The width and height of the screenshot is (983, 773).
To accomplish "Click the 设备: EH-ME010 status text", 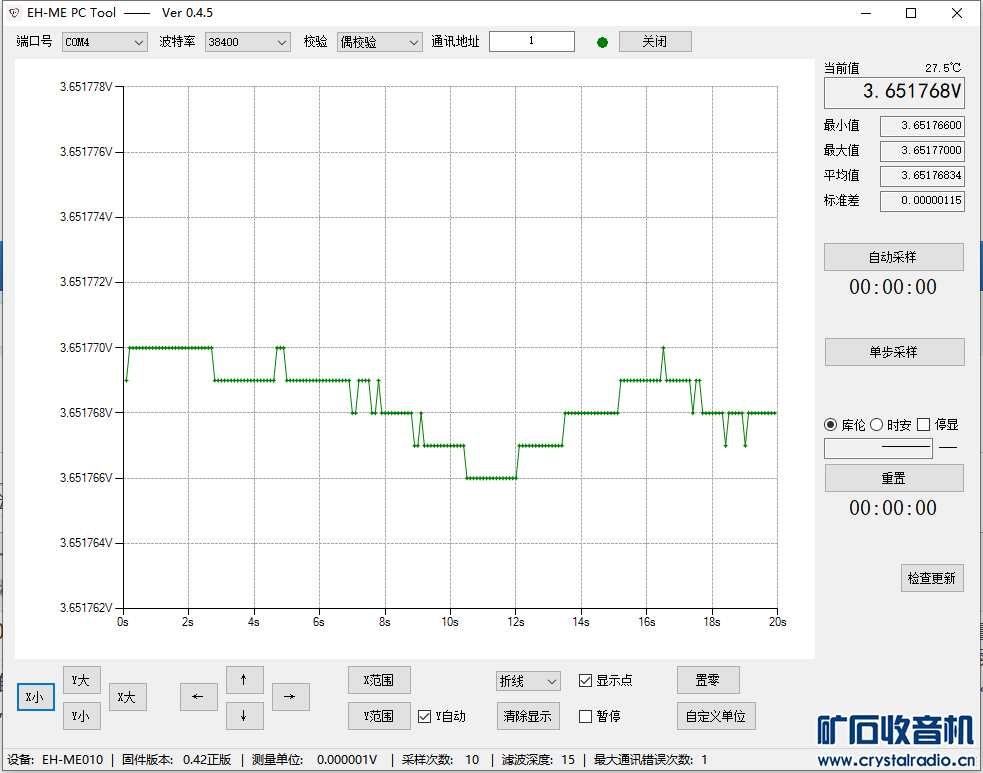I will 55,760.
